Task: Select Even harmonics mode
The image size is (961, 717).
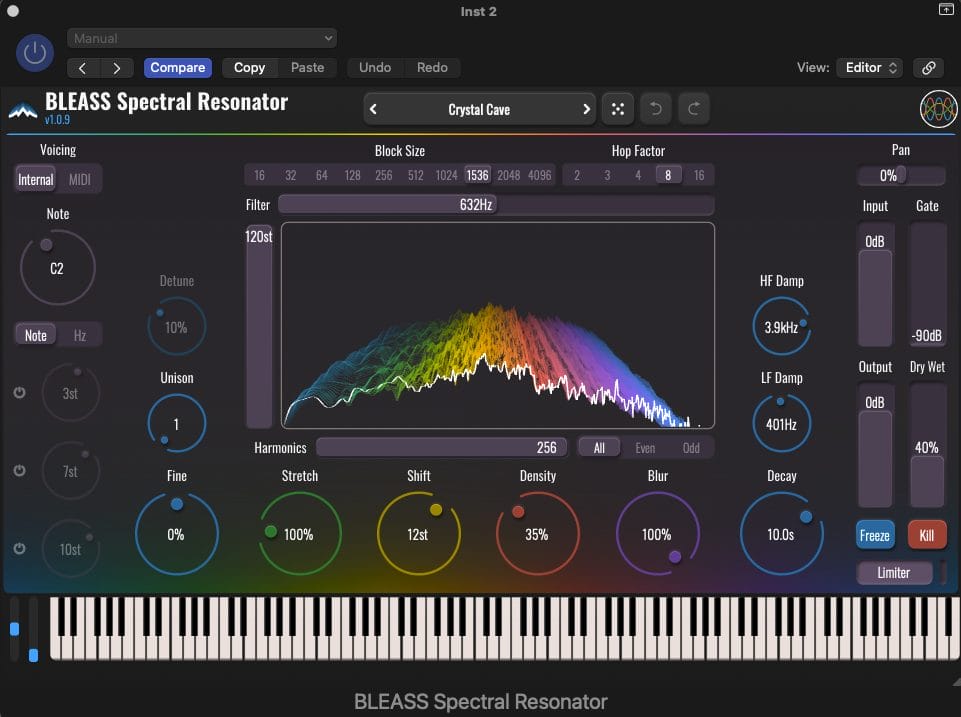Action: pyautogui.click(x=645, y=448)
